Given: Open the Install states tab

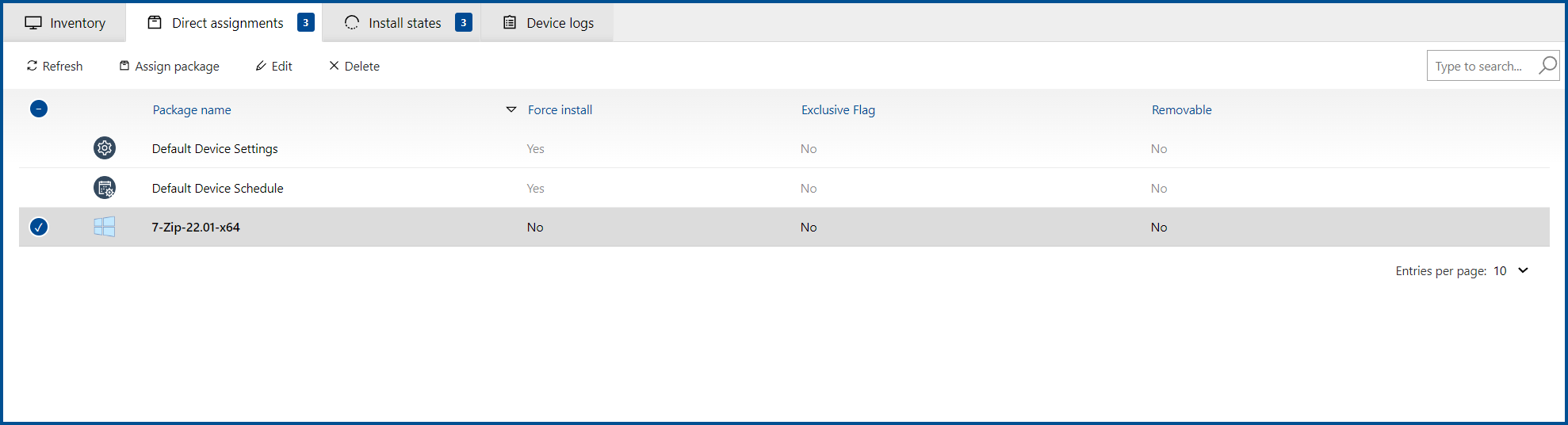Looking at the screenshot, I should click(404, 23).
